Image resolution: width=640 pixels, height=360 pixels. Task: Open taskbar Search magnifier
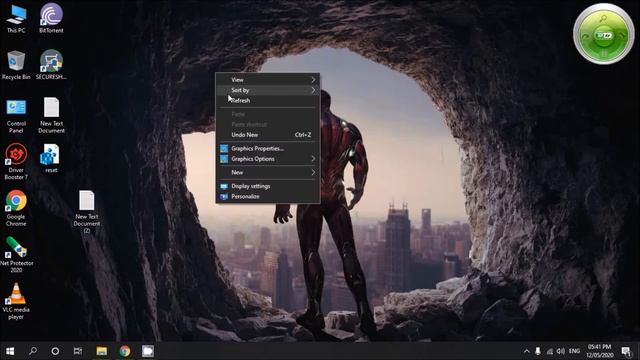33,351
